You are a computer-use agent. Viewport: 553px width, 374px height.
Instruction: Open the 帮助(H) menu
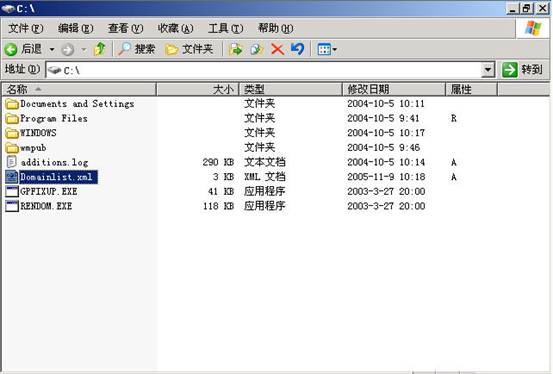click(x=276, y=28)
